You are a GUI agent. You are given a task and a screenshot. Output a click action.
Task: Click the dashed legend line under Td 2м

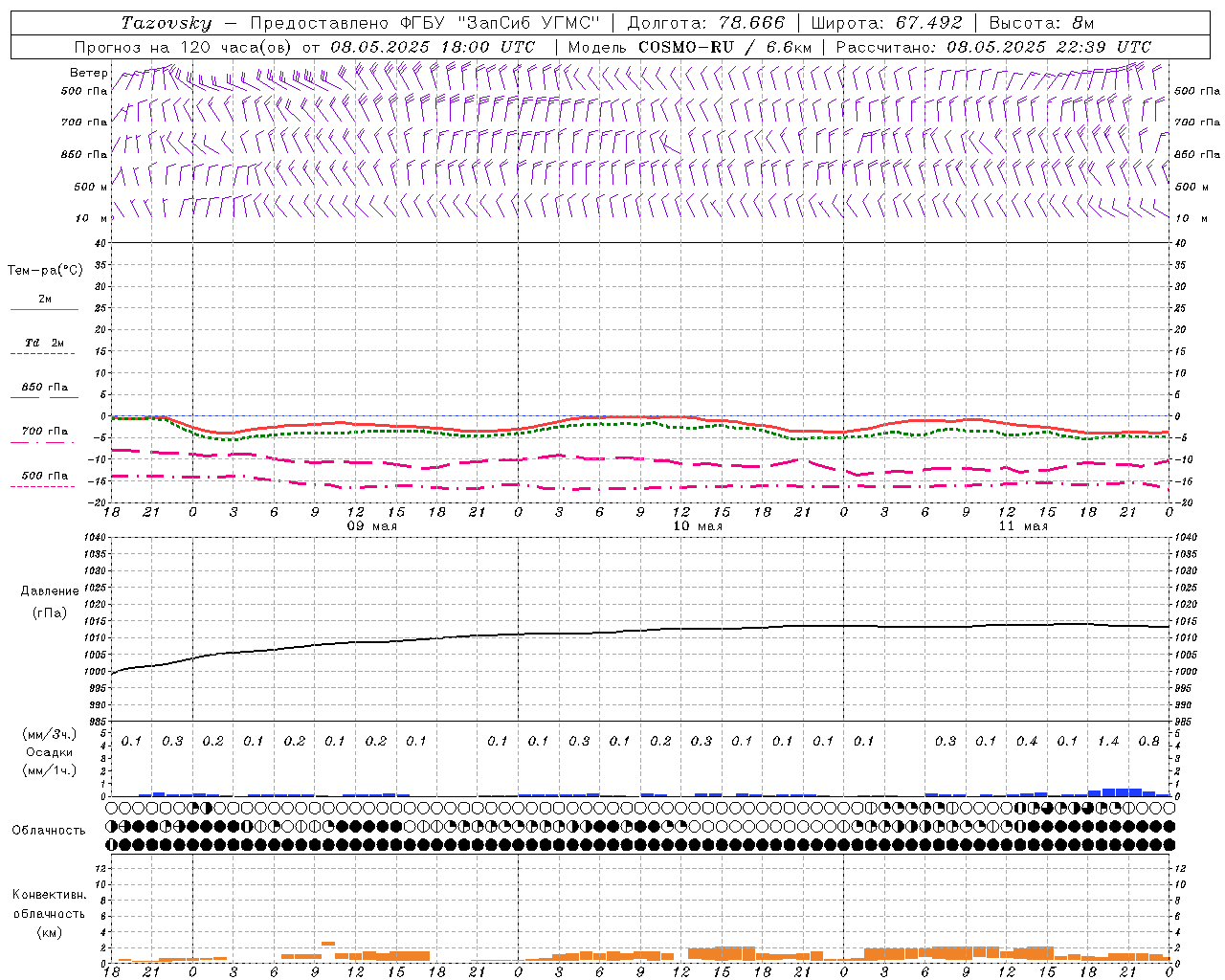pos(42,354)
